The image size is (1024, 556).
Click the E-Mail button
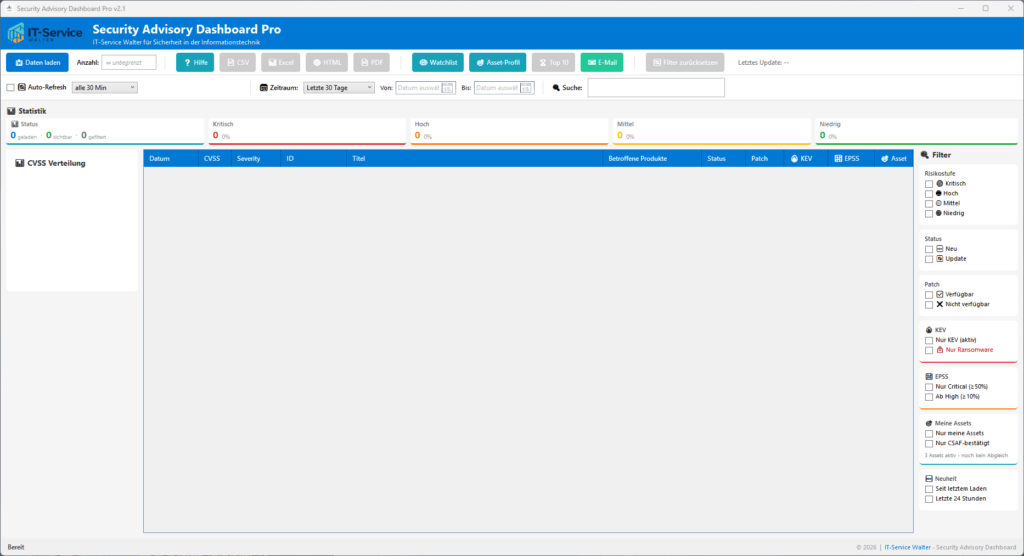click(601, 63)
